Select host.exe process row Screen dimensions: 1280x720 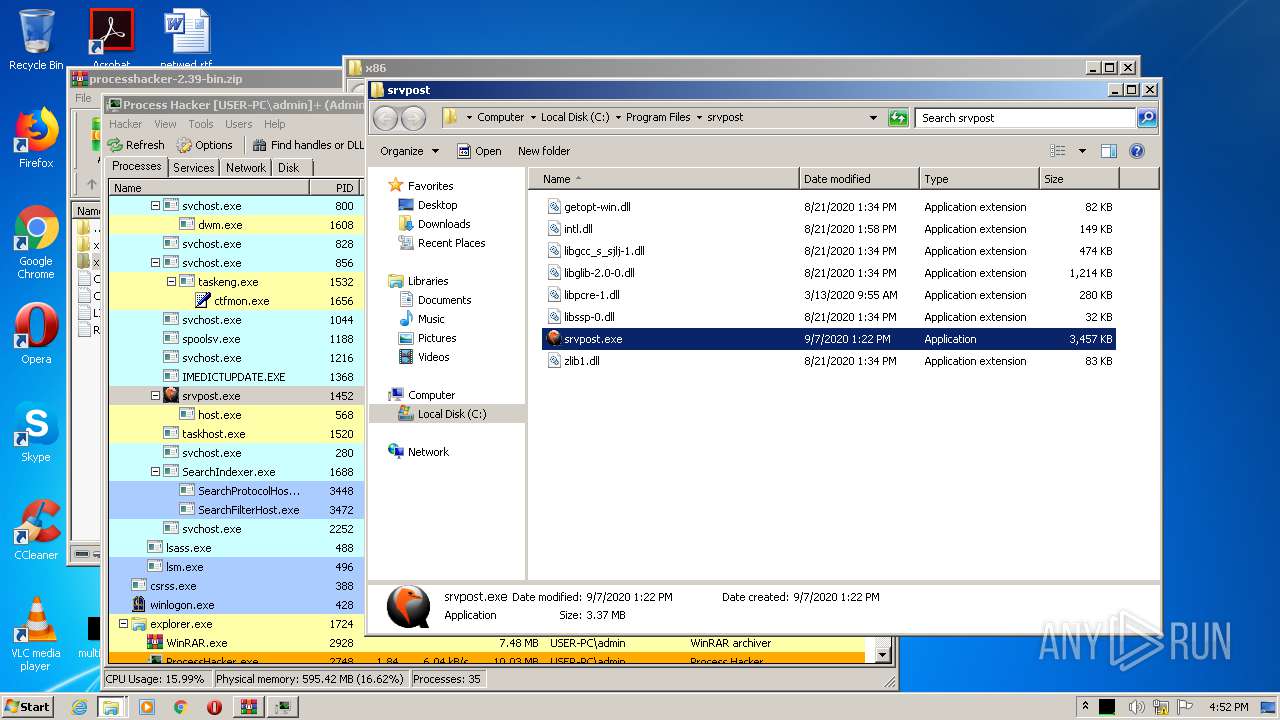(x=236, y=415)
